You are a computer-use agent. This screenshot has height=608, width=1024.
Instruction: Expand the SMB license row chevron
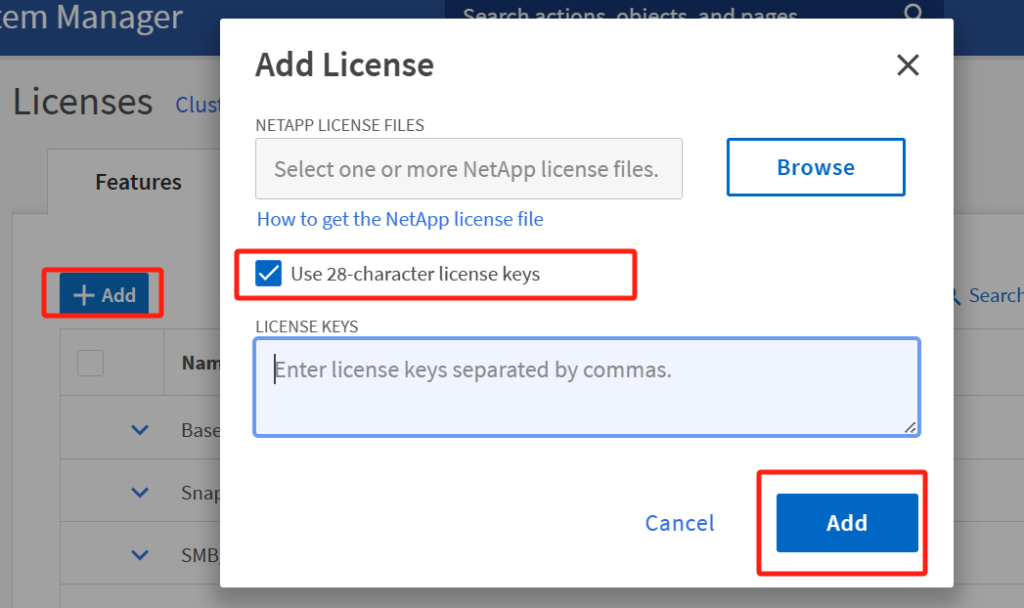[x=140, y=555]
